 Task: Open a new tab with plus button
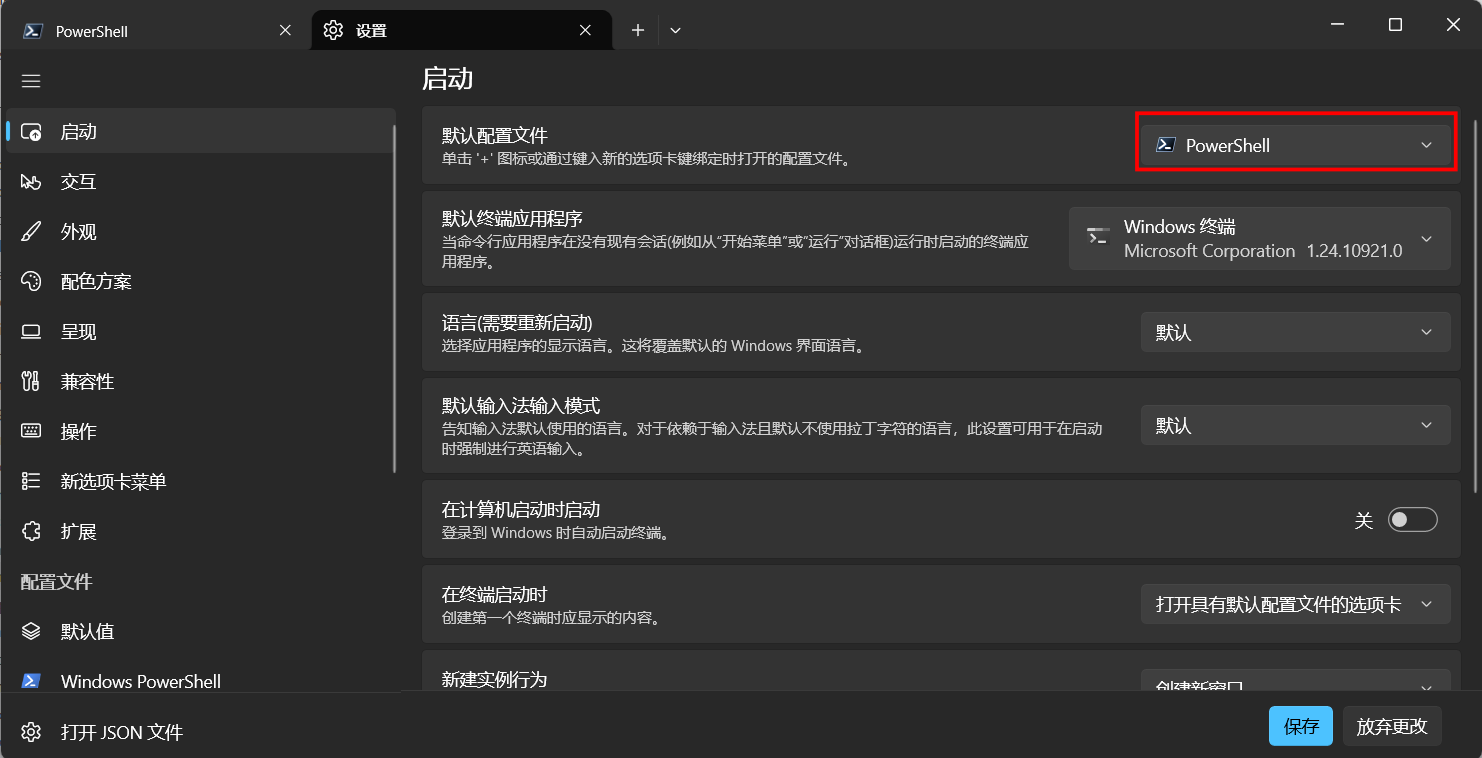point(638,31)
